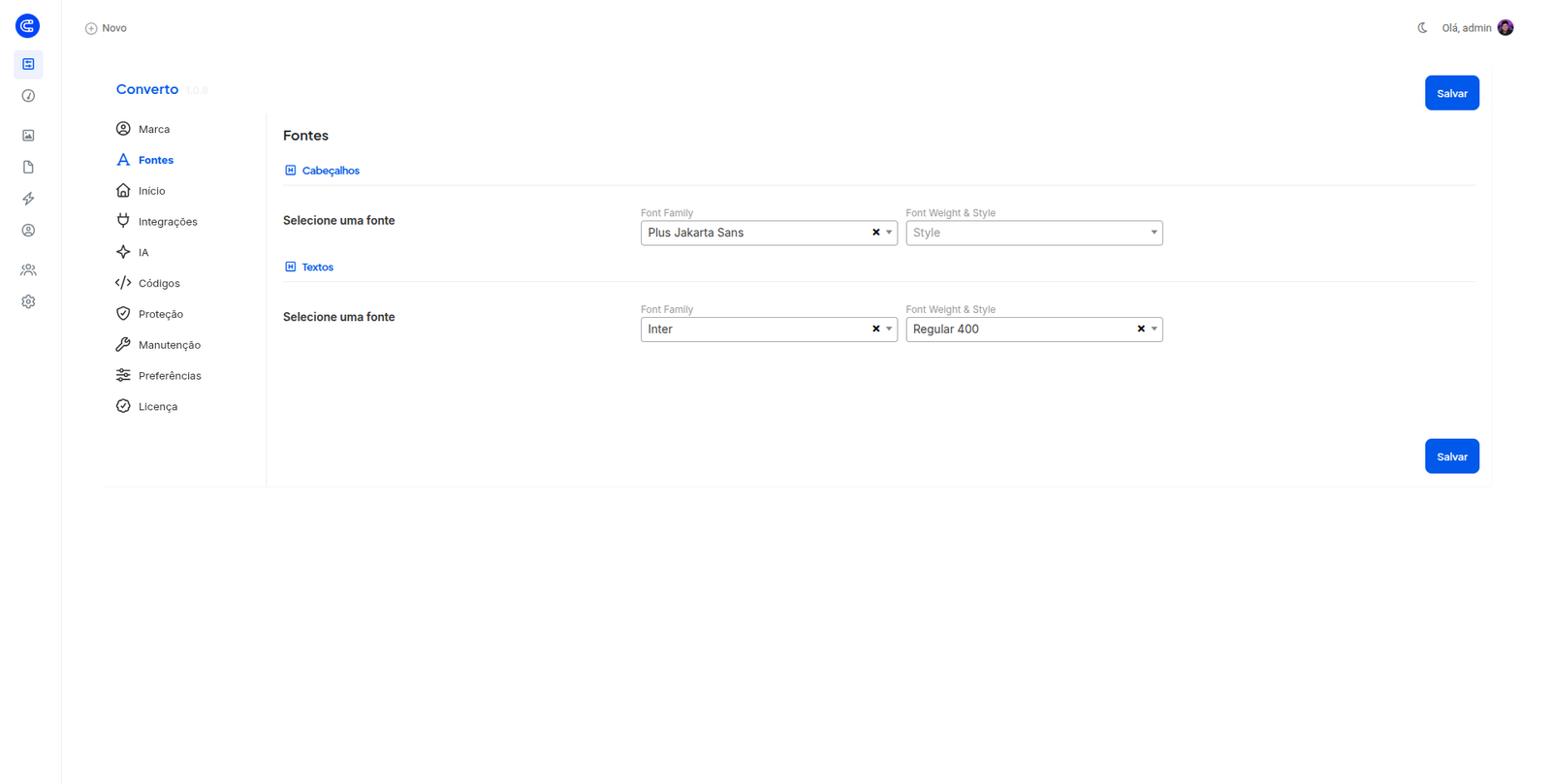Viewport: 1551px width, 784px height.
Task: Open the users group sidebar icon
Action: [x=28, y=270]
